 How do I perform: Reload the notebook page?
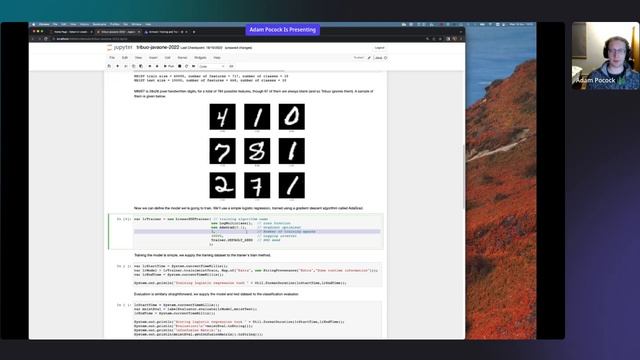click(x=46, y=39)
